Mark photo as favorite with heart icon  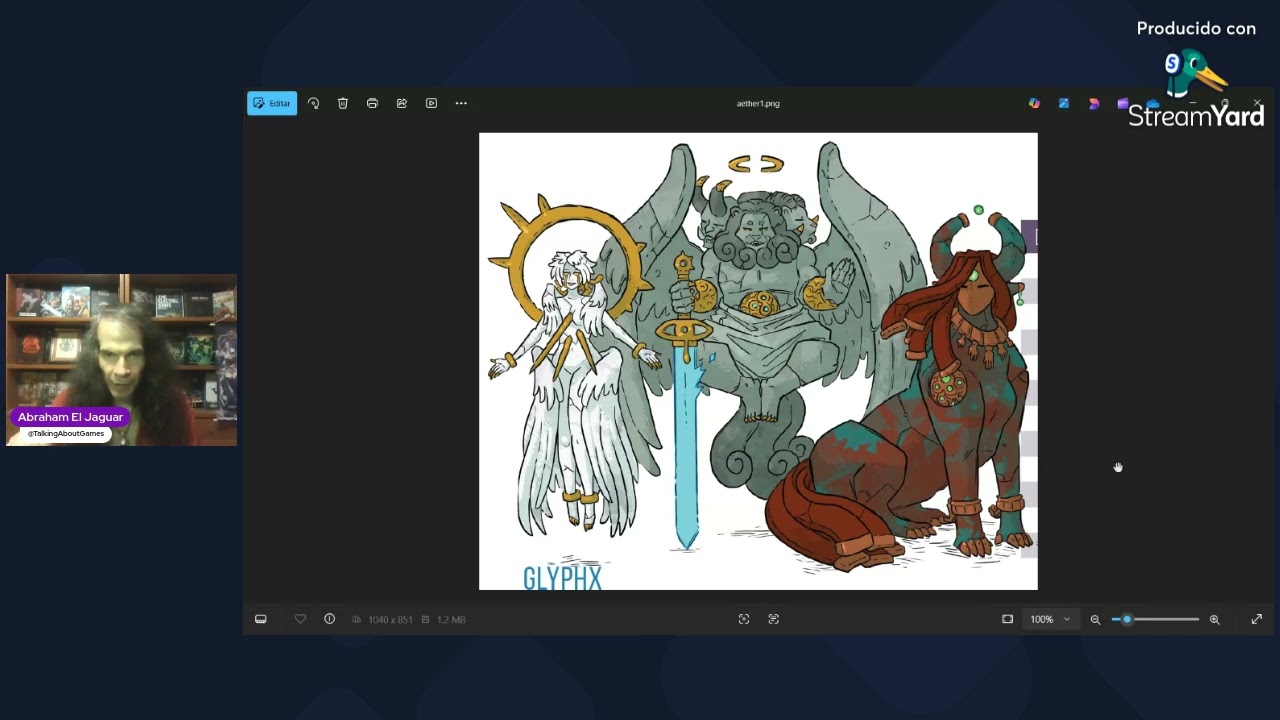coord(300,619)
